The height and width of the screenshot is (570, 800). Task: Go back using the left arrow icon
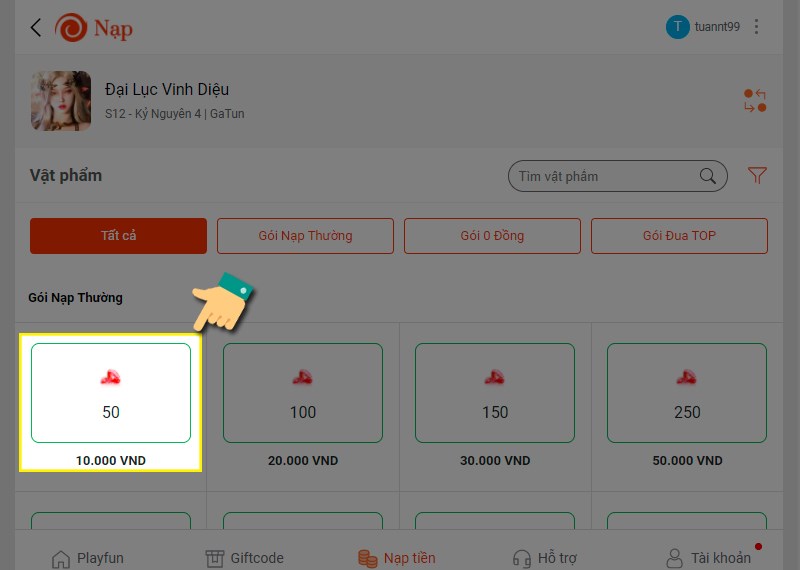pos(35,28)
